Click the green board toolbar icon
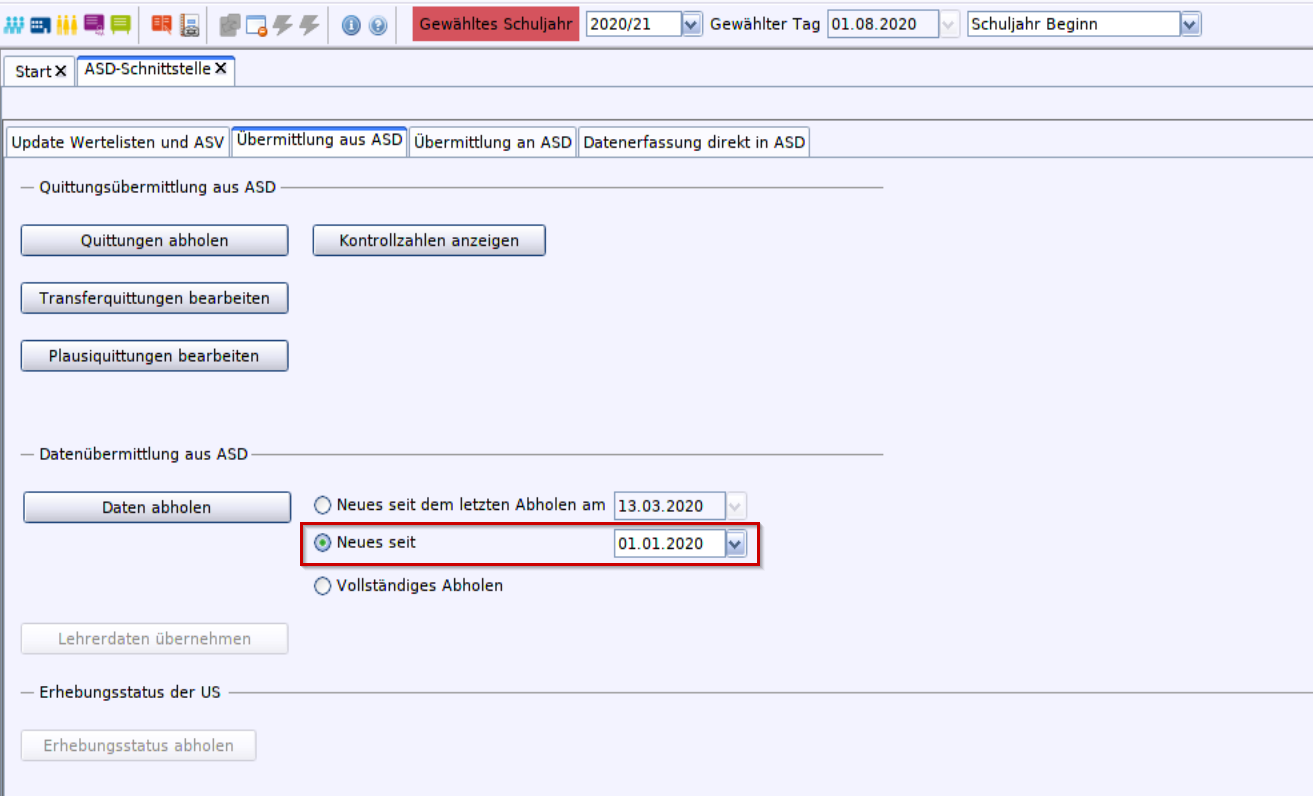Viewport: 1313px width, 796px height. click(x=121, y=24)
